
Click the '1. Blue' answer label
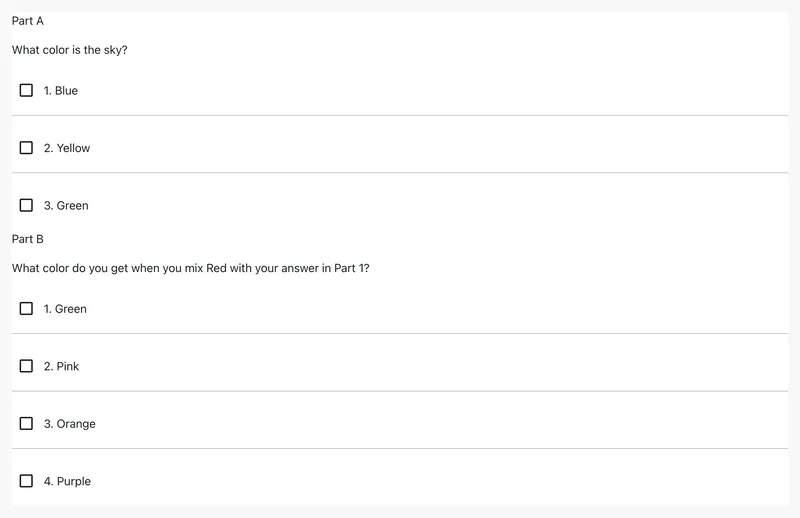click(61, 91)
